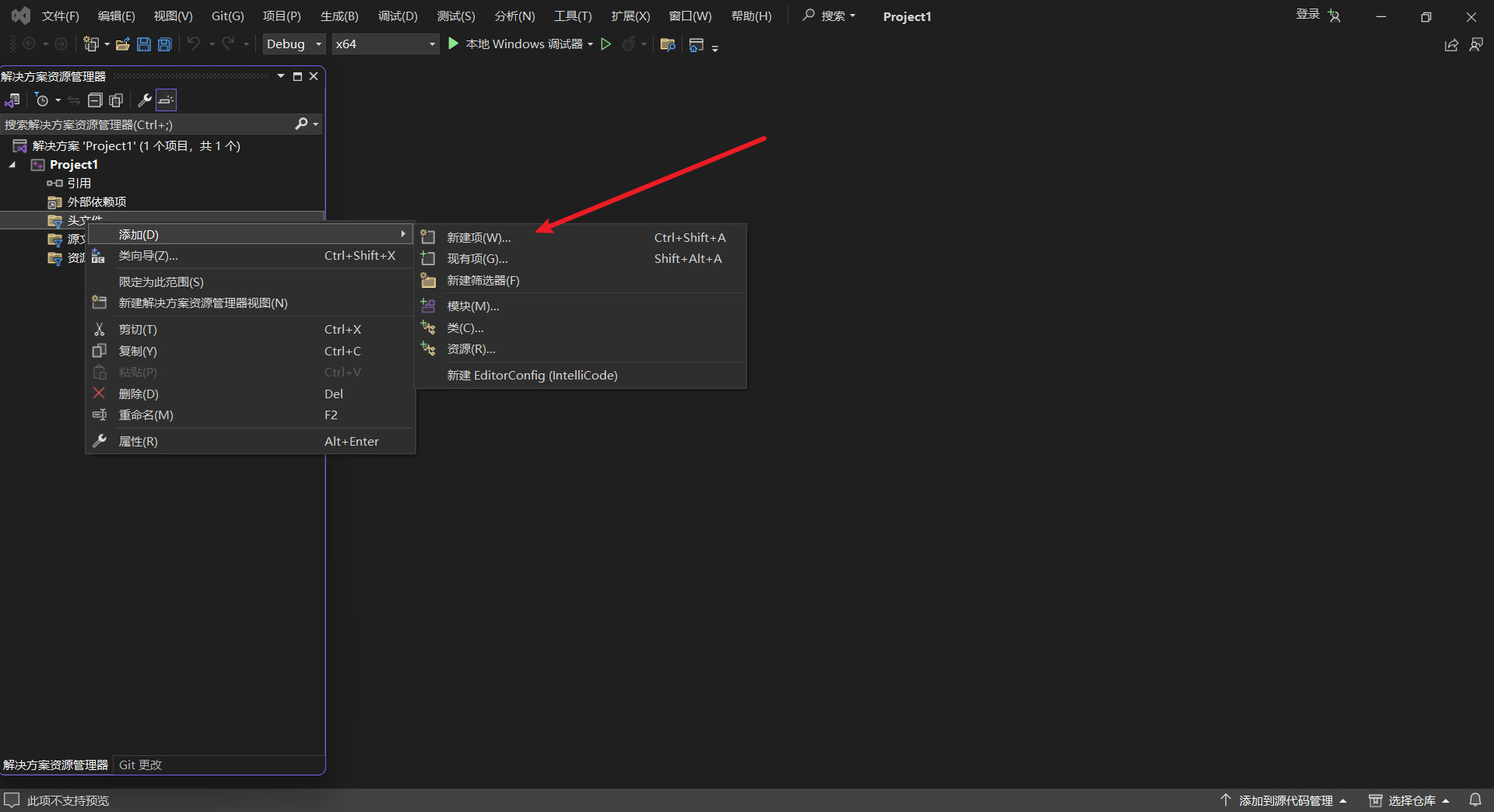Choose 删除(D) in context menu
Image resolution: width=1494 pixels, height=812 pixels.
tap(251, 394)
